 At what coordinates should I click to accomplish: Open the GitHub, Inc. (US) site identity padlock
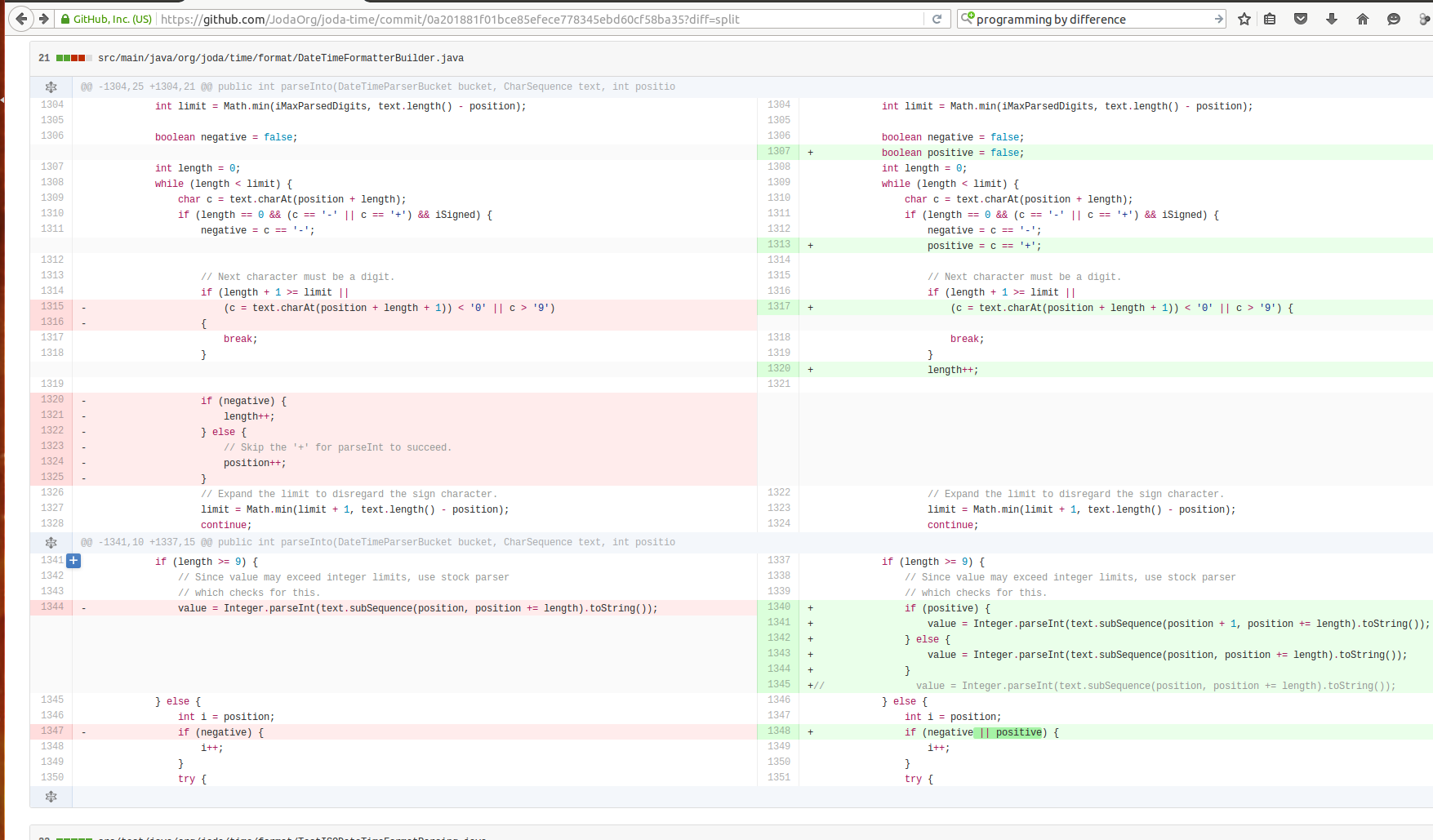coord(106,19)
